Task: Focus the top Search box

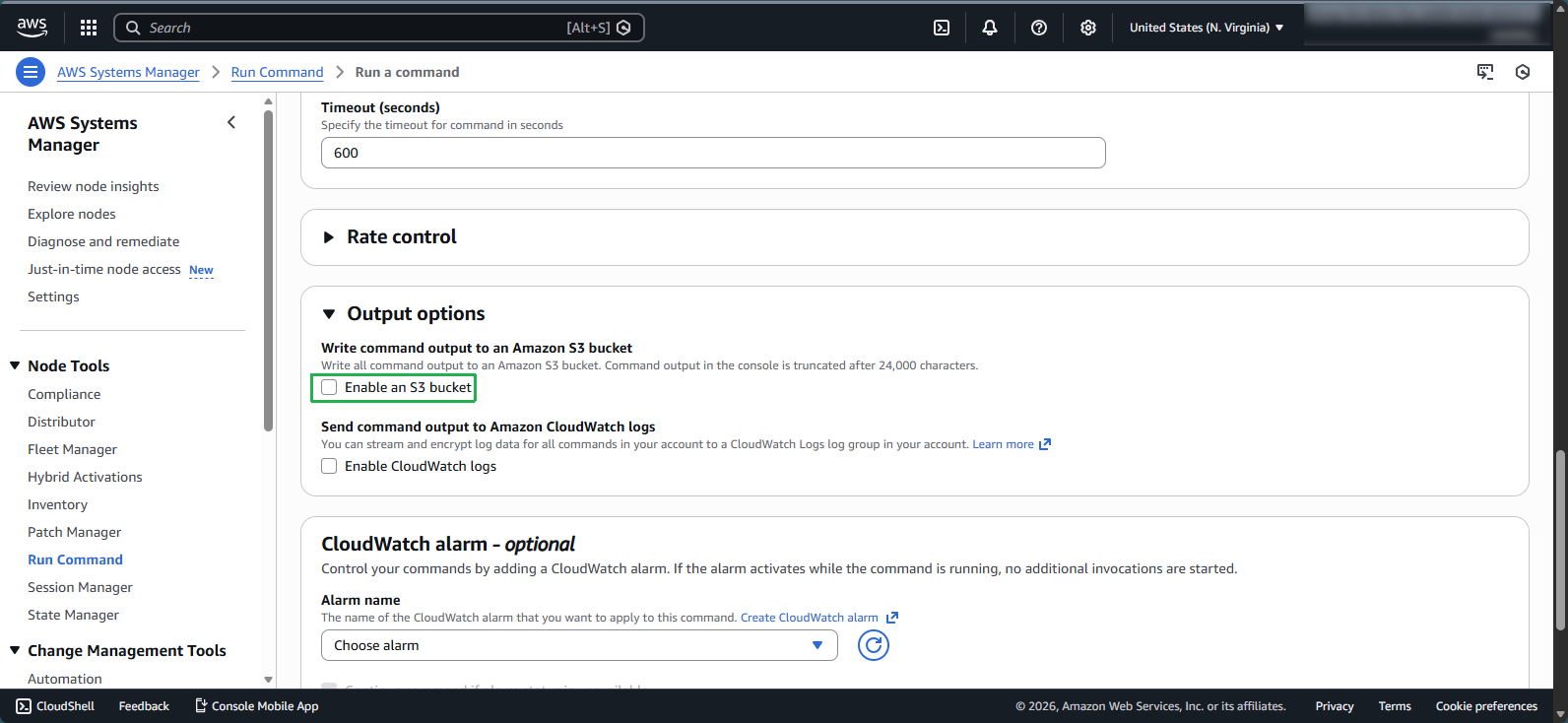Action: pos(379,28)
